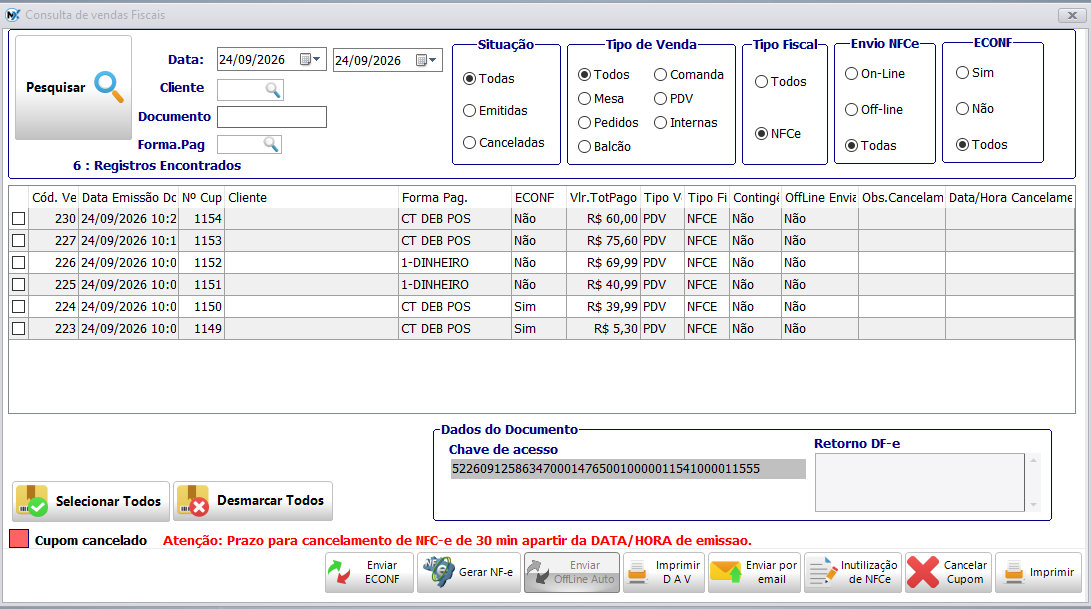Click the Gerar NF-e button

[x=469, y=572]
